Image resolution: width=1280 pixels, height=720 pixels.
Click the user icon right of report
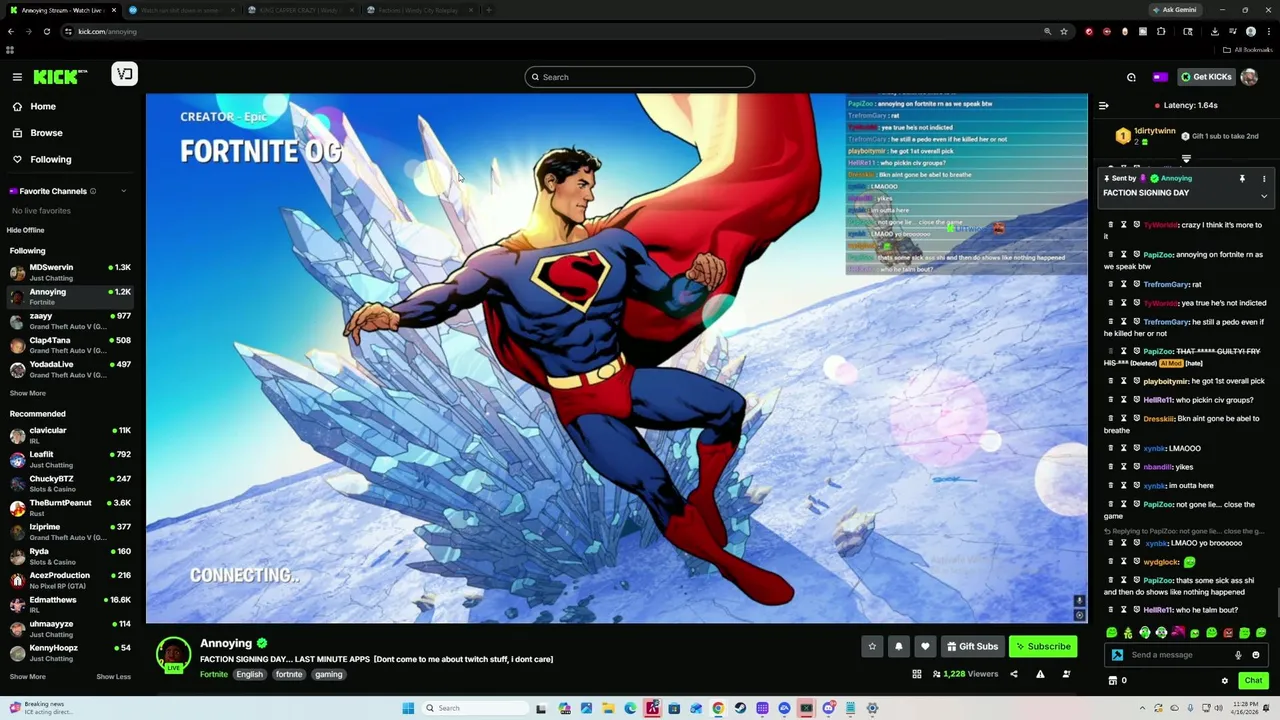[x=1066, y=674]
